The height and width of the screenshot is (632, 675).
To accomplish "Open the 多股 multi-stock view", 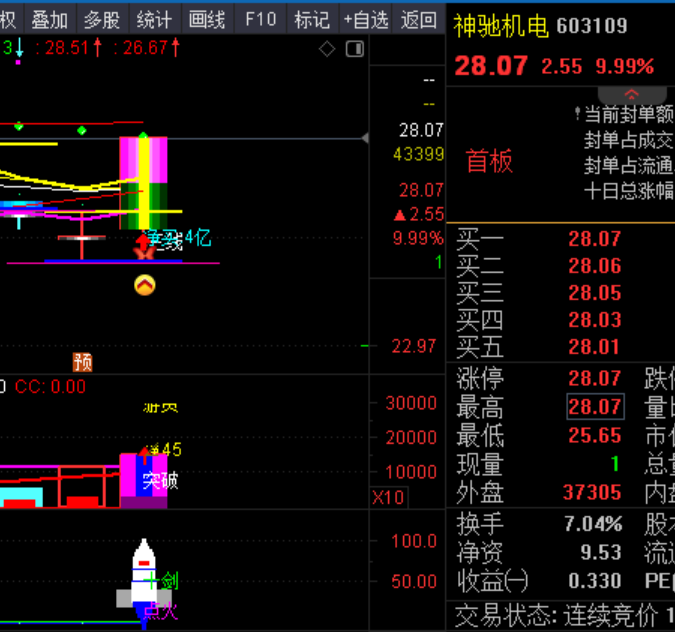I will [x=102, y=19].
